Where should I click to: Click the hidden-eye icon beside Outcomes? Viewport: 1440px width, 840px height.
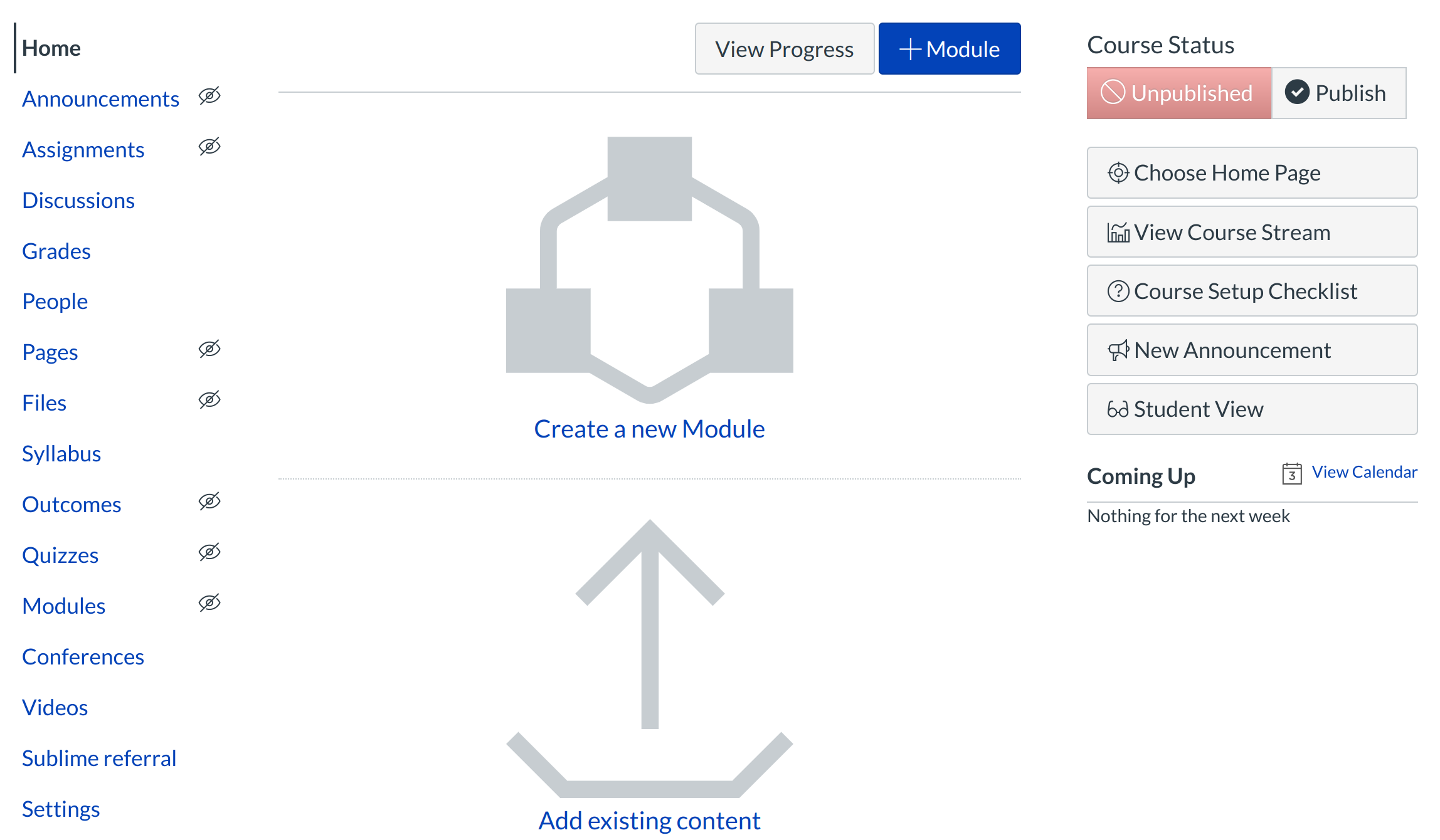[x=209, y=501]
